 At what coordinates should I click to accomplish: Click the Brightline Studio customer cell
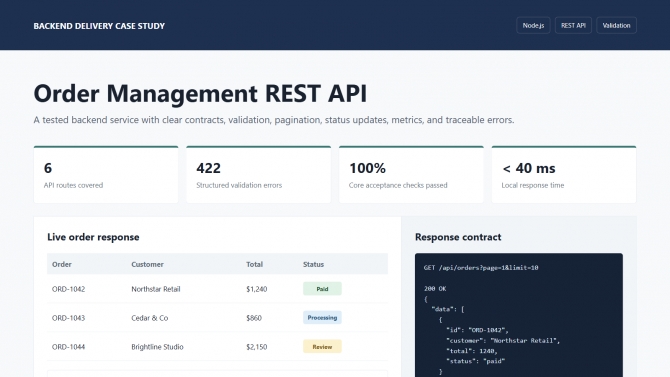coord(157,347)
